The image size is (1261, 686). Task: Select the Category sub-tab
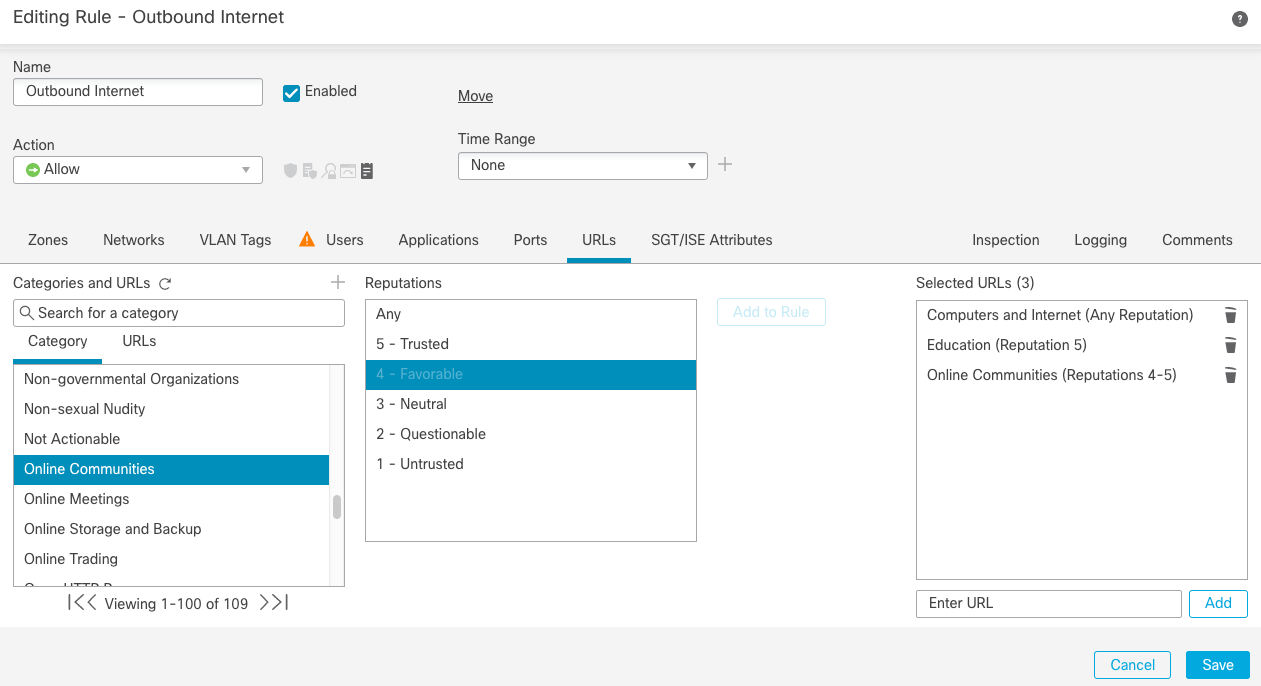tap(58, 341)
